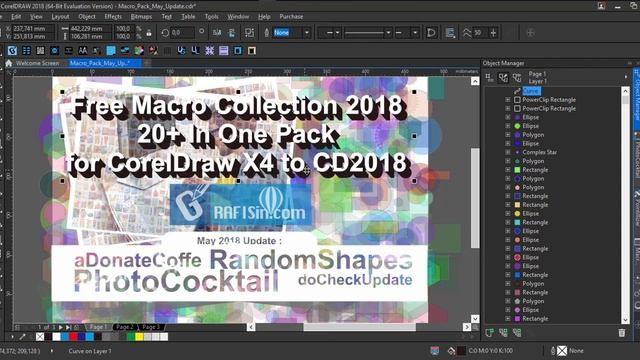Click the mirror vertically icon
This screenshot has width=640, height=360.
tap(231, 33)
